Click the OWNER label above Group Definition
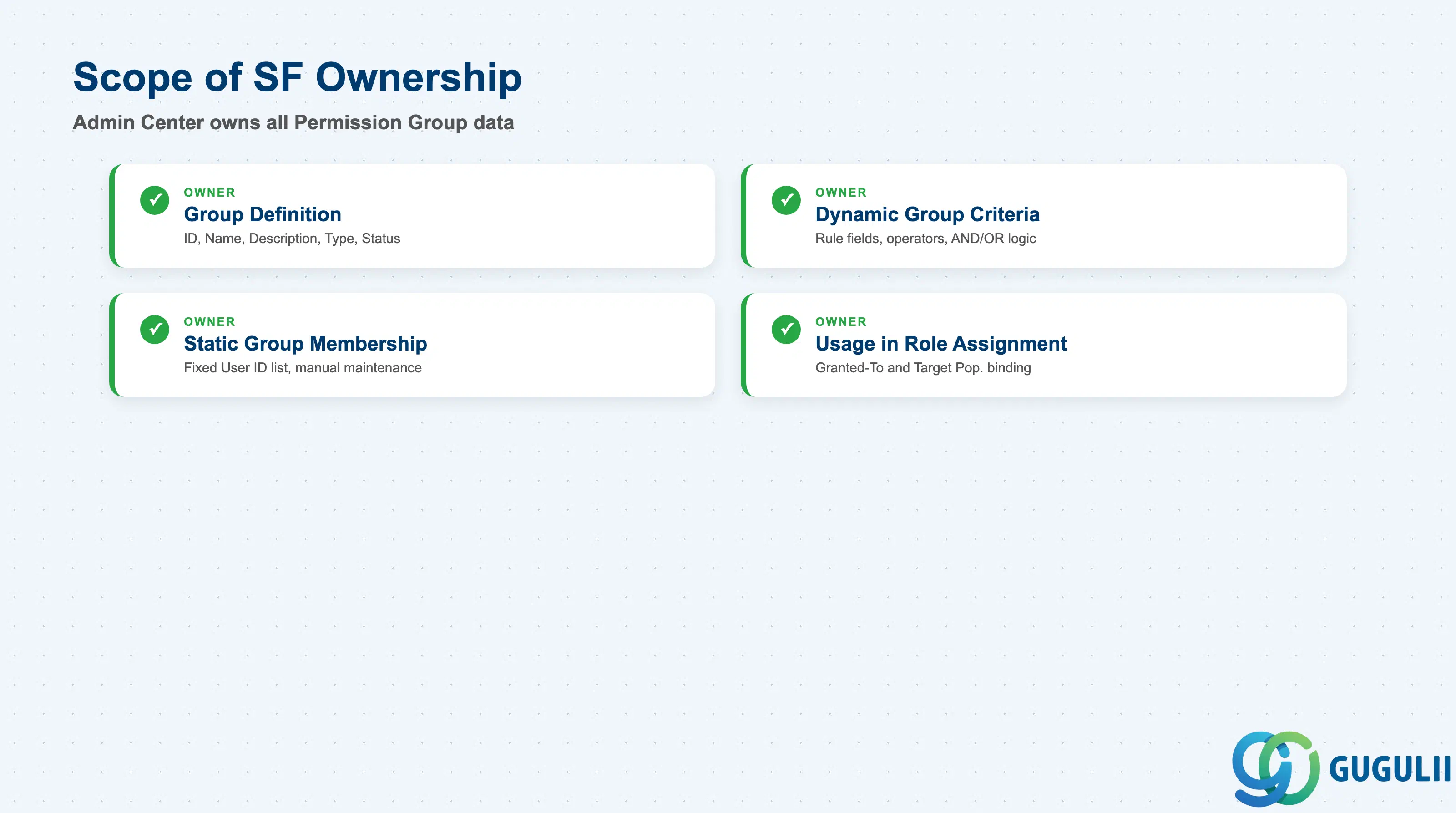The height and width of the screenshot is (813, 1456). 209,193
